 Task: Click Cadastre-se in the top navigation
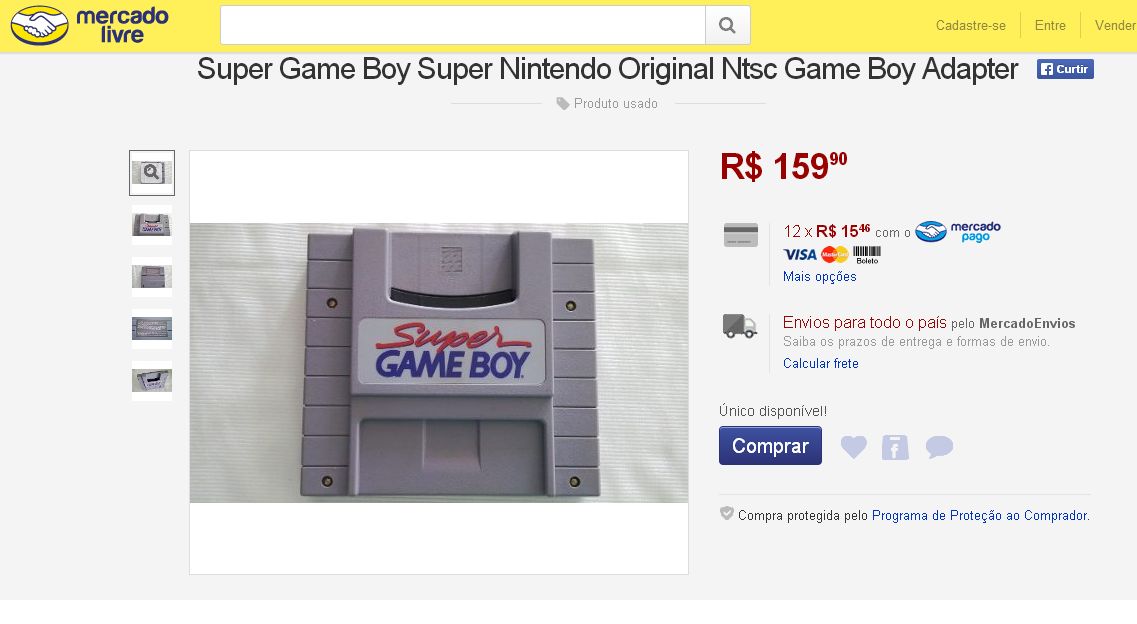point(970,26)
